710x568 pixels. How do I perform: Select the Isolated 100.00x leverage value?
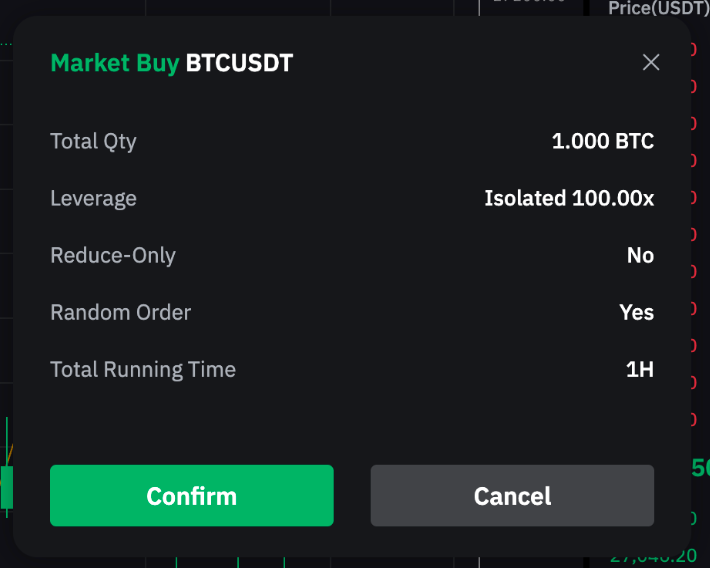(x=569, y=198)
